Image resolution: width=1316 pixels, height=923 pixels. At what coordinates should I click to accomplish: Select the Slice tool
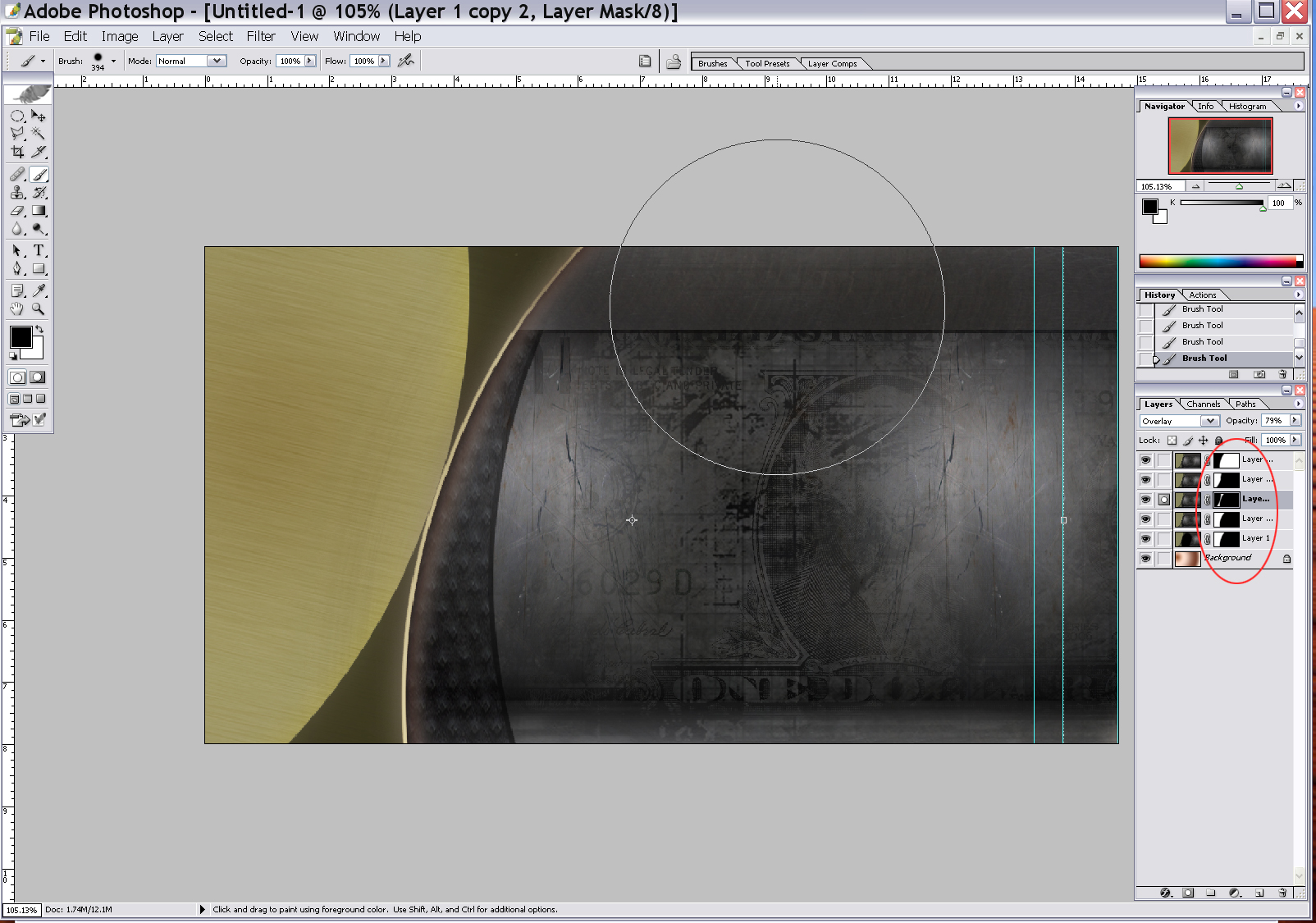point(39,152)
